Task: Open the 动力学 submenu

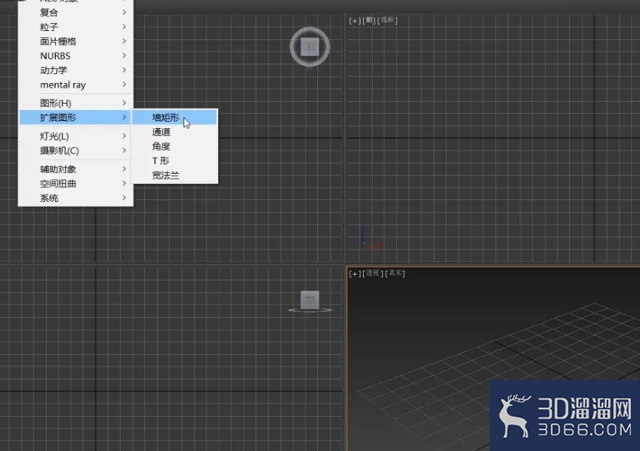Action: point(76,70)
